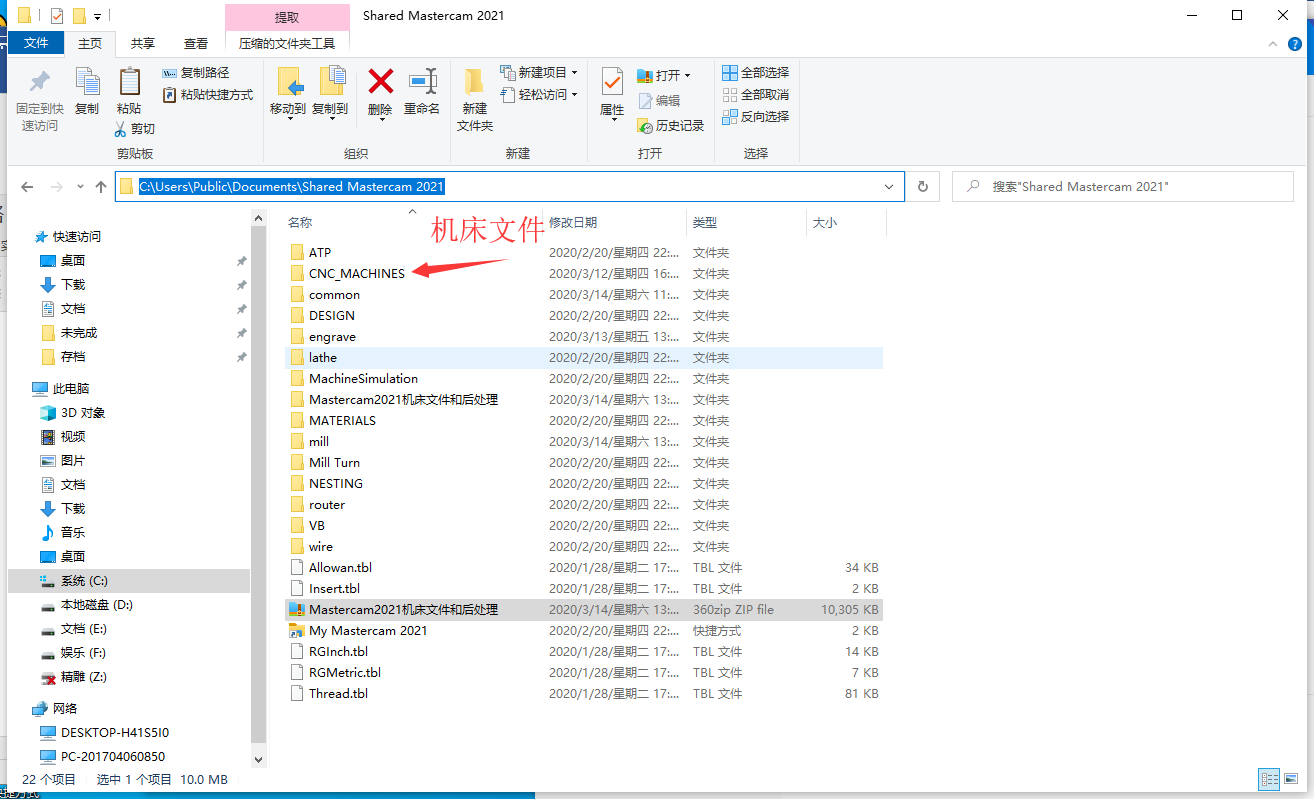Click Paste shortcut (粘贴快捷方式)
This screenshot has height=799, width=1314.
click(x=207, y=95)
